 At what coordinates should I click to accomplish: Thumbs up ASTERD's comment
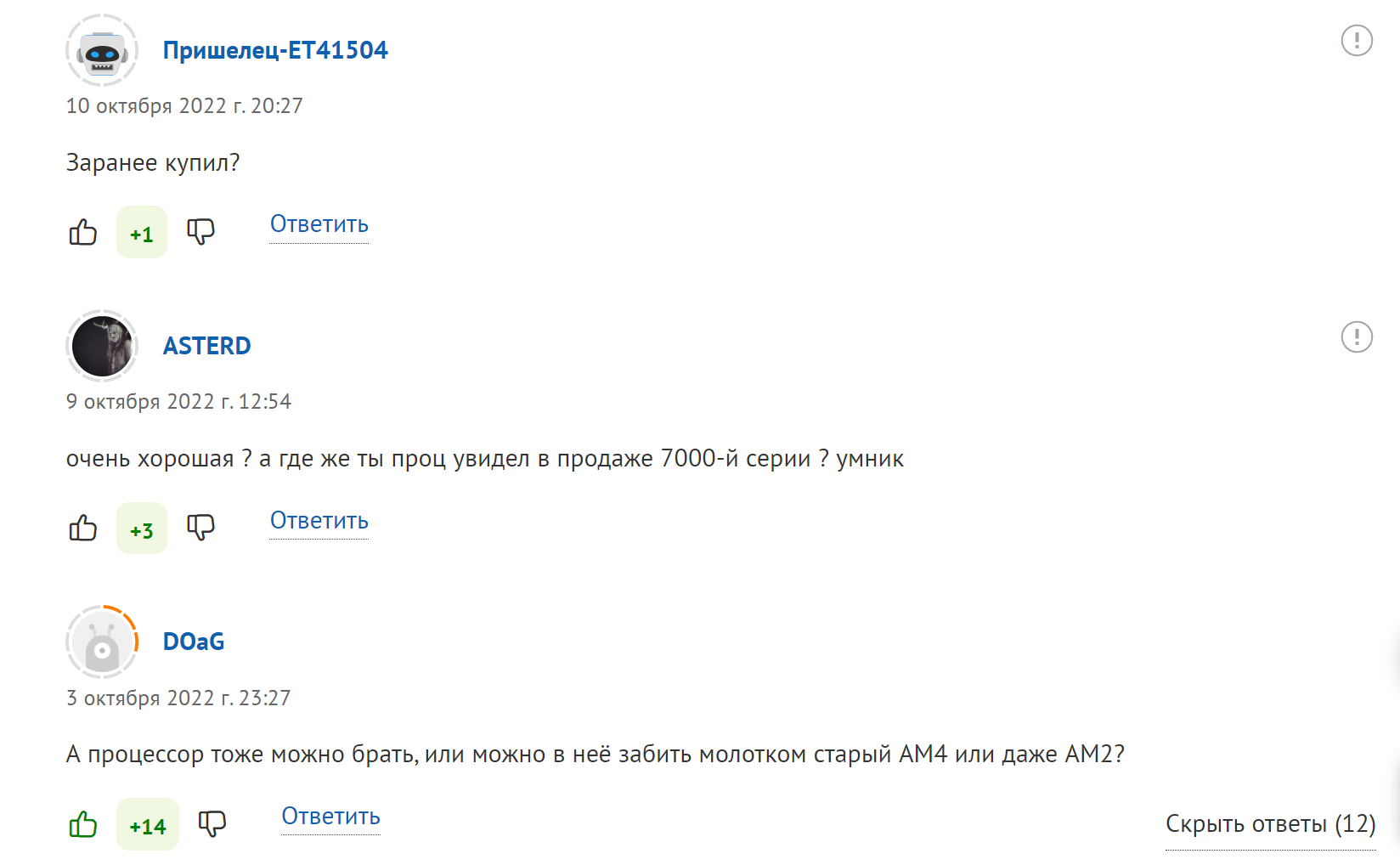[x=83, y=528]
